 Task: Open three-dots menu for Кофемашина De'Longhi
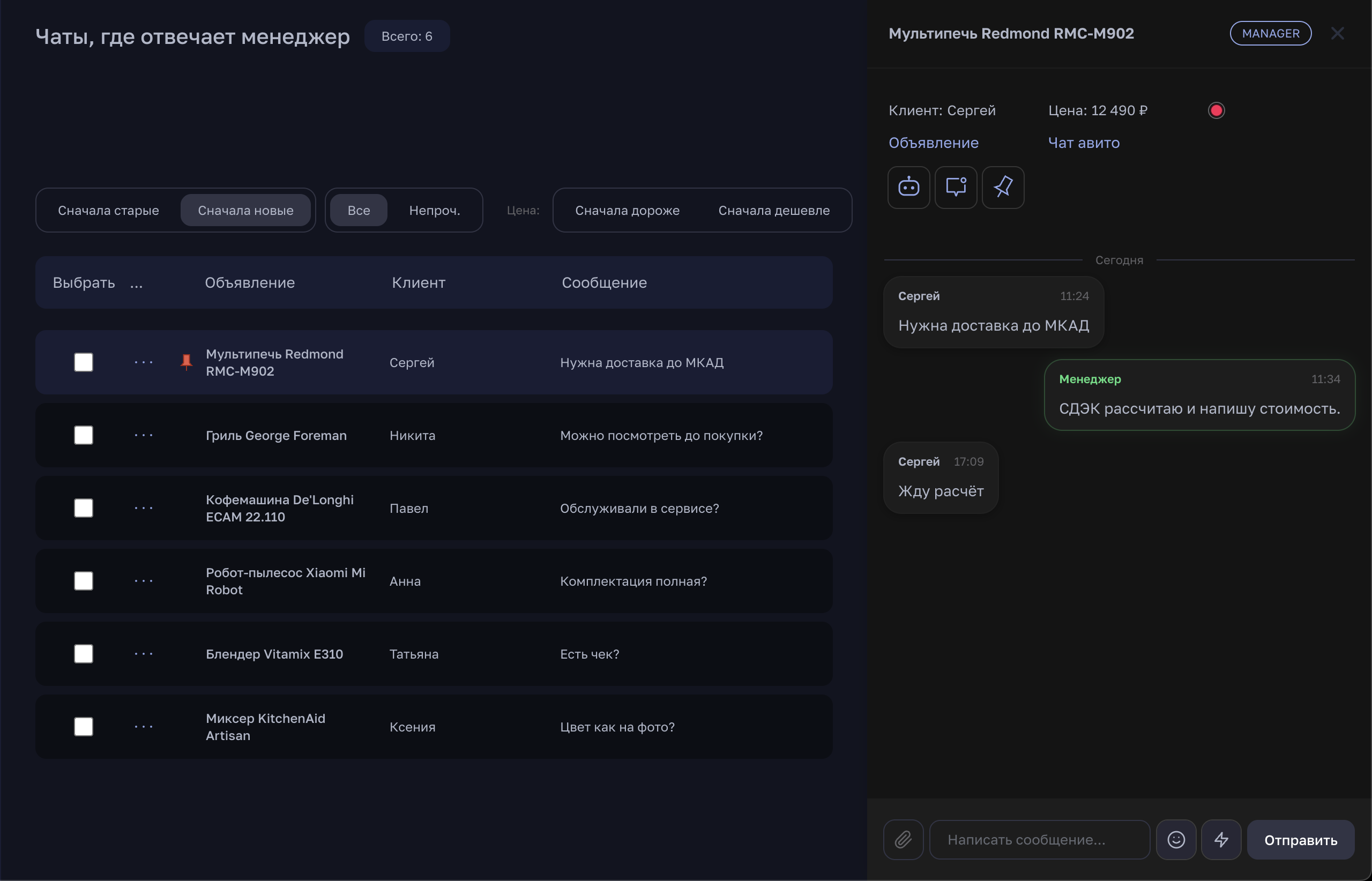click(144, 508)
